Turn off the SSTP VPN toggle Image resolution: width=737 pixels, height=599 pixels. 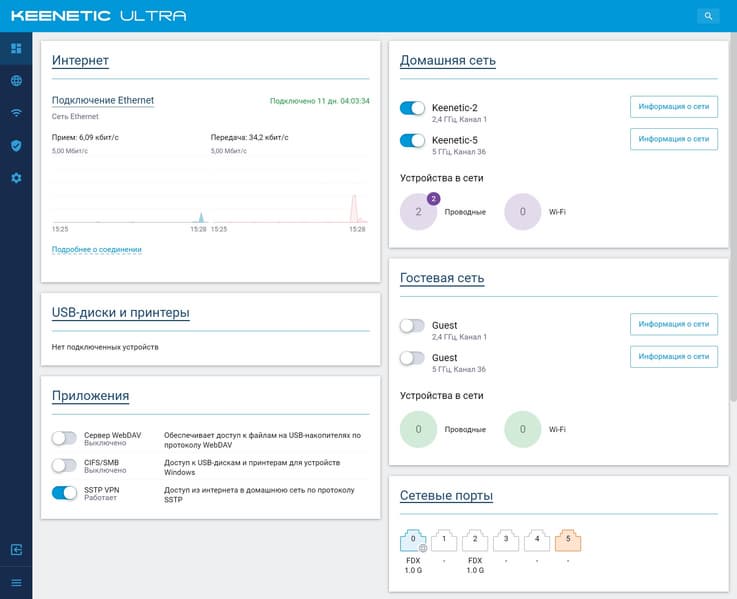point(64,493)
